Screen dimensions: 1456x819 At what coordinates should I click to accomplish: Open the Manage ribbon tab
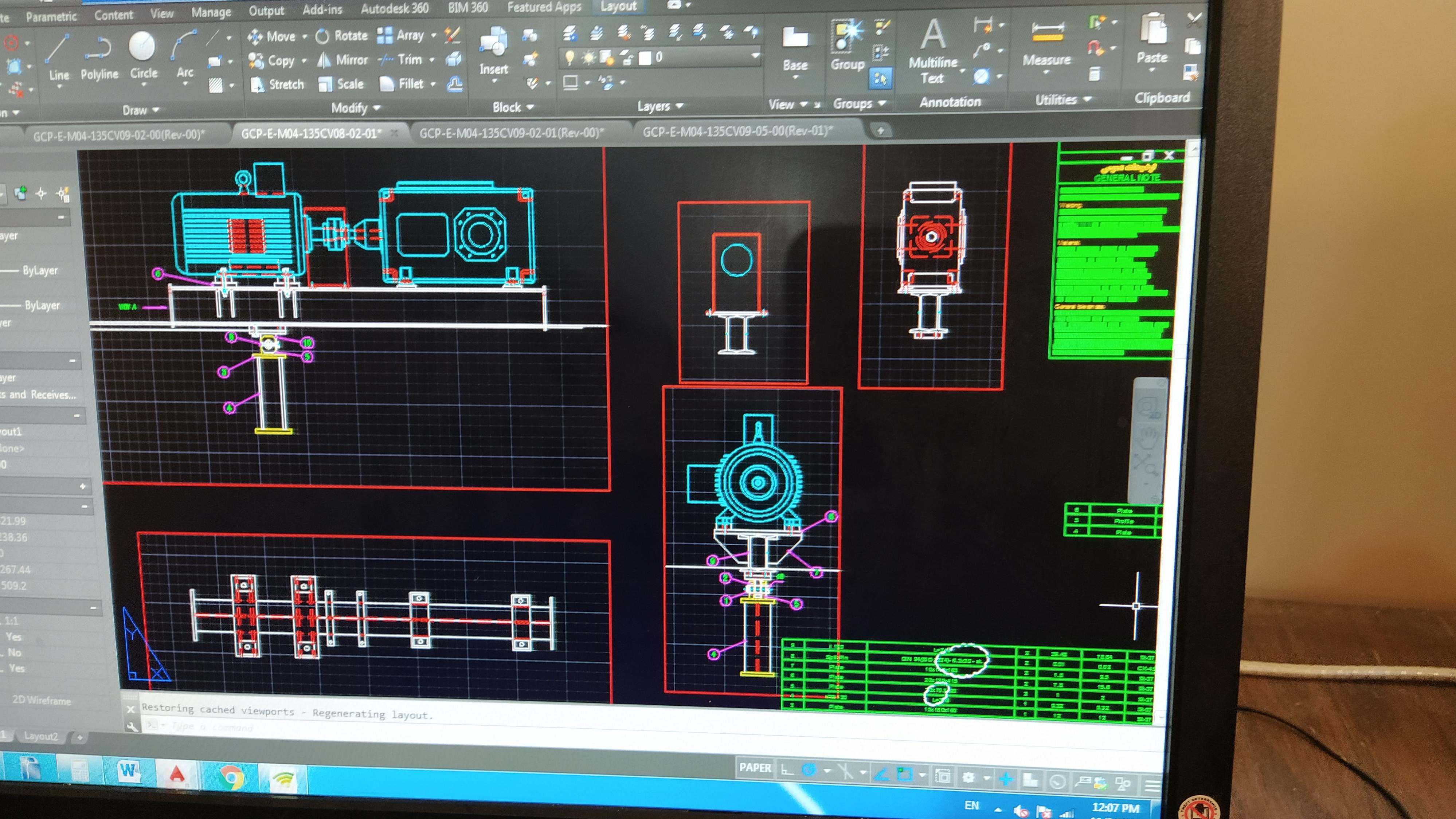(211, 12)
